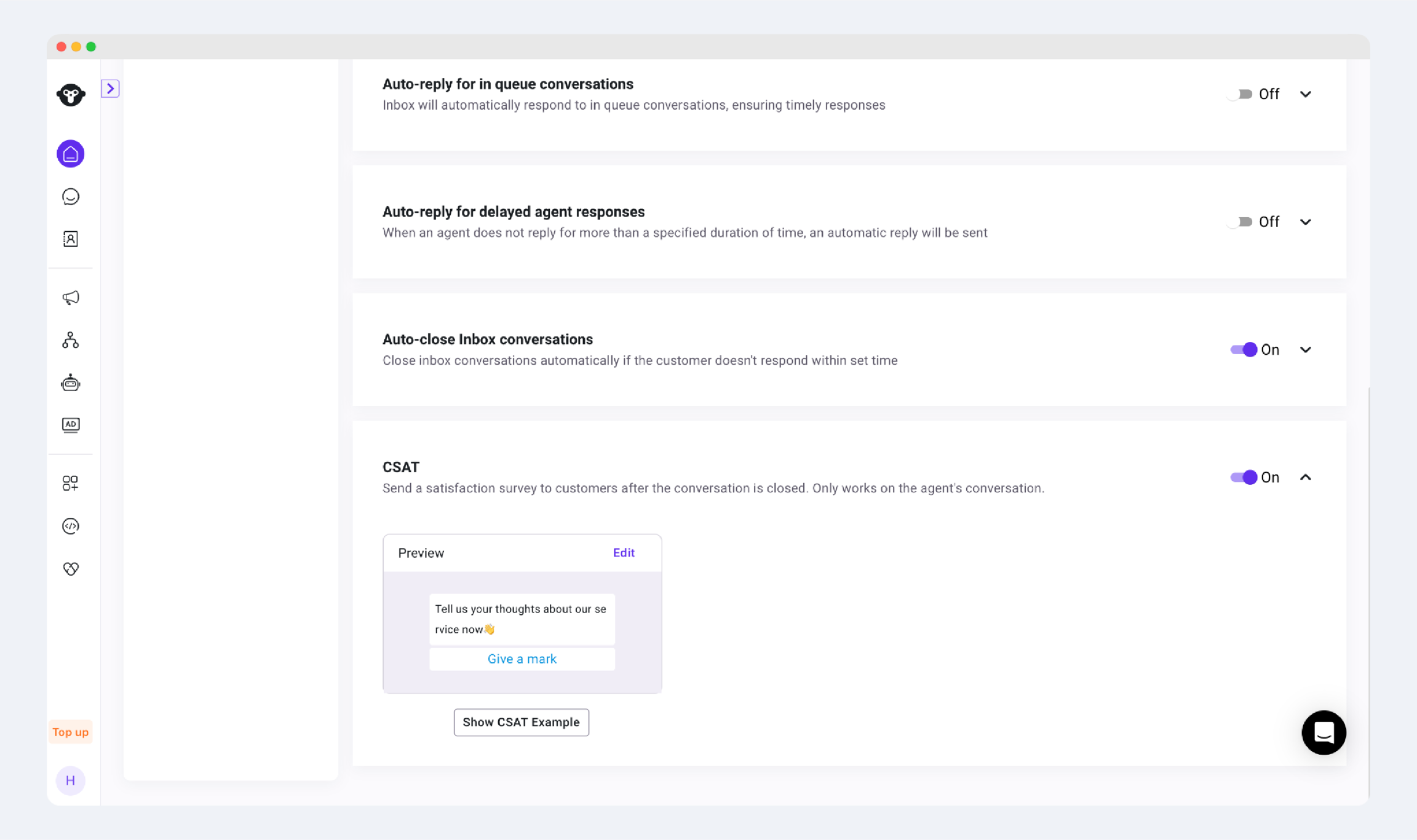Open the developer code icon
The image size is (1417, 840).
coord(71,526)
